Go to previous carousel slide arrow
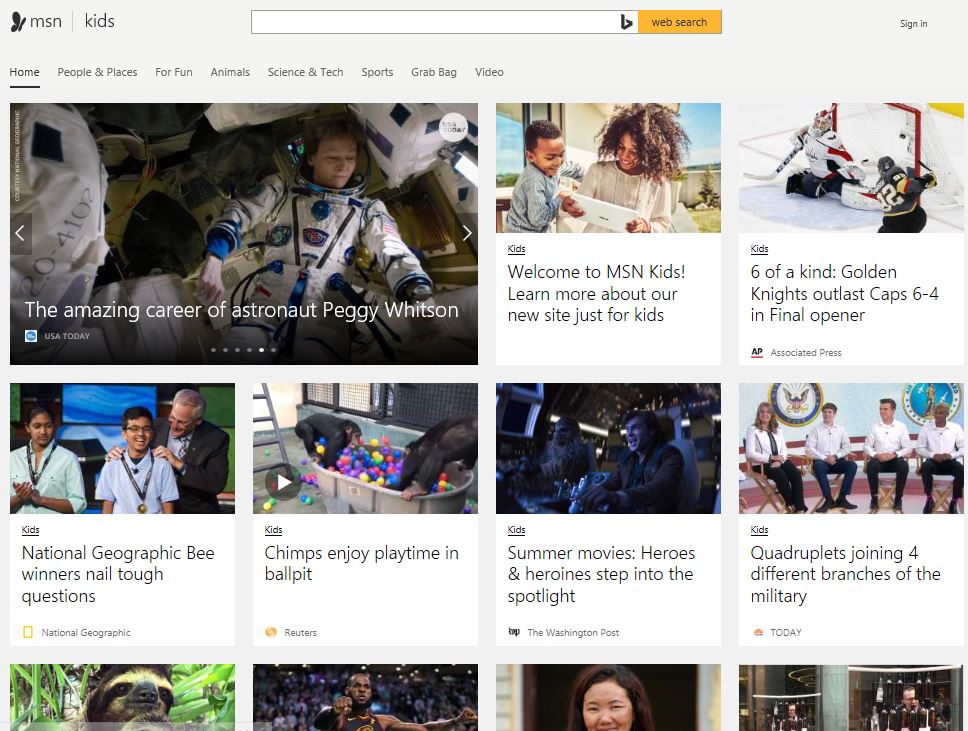The width and height of the screenshot is (968, 731). 19,233
